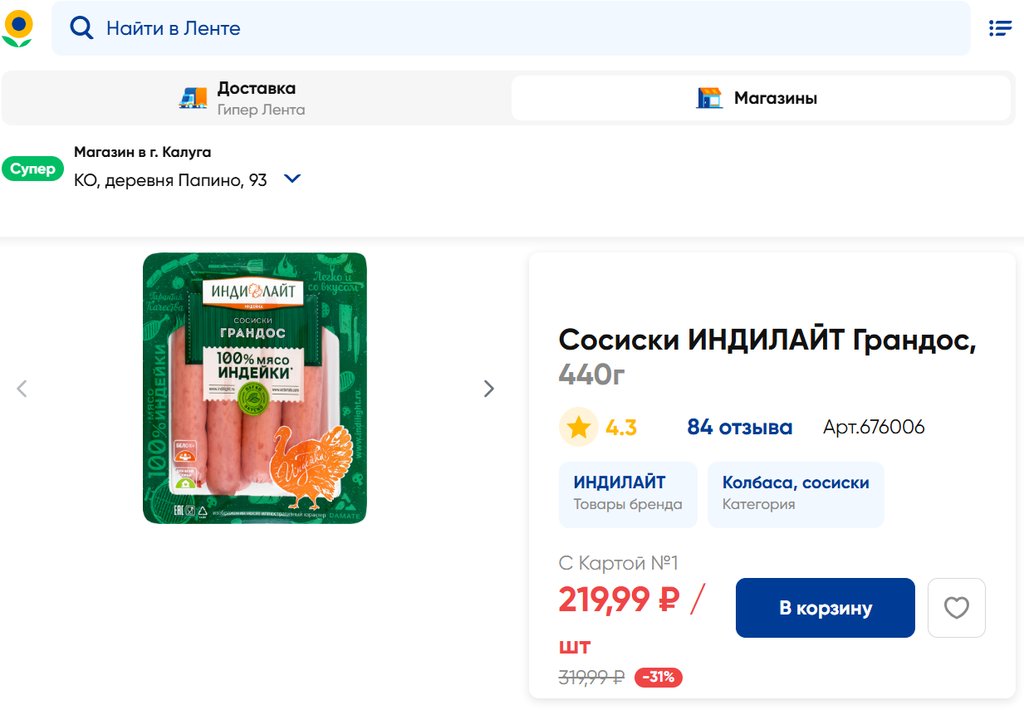
Task: Open the 84 отзыва reviews link
Action: (x=739, y=428)
